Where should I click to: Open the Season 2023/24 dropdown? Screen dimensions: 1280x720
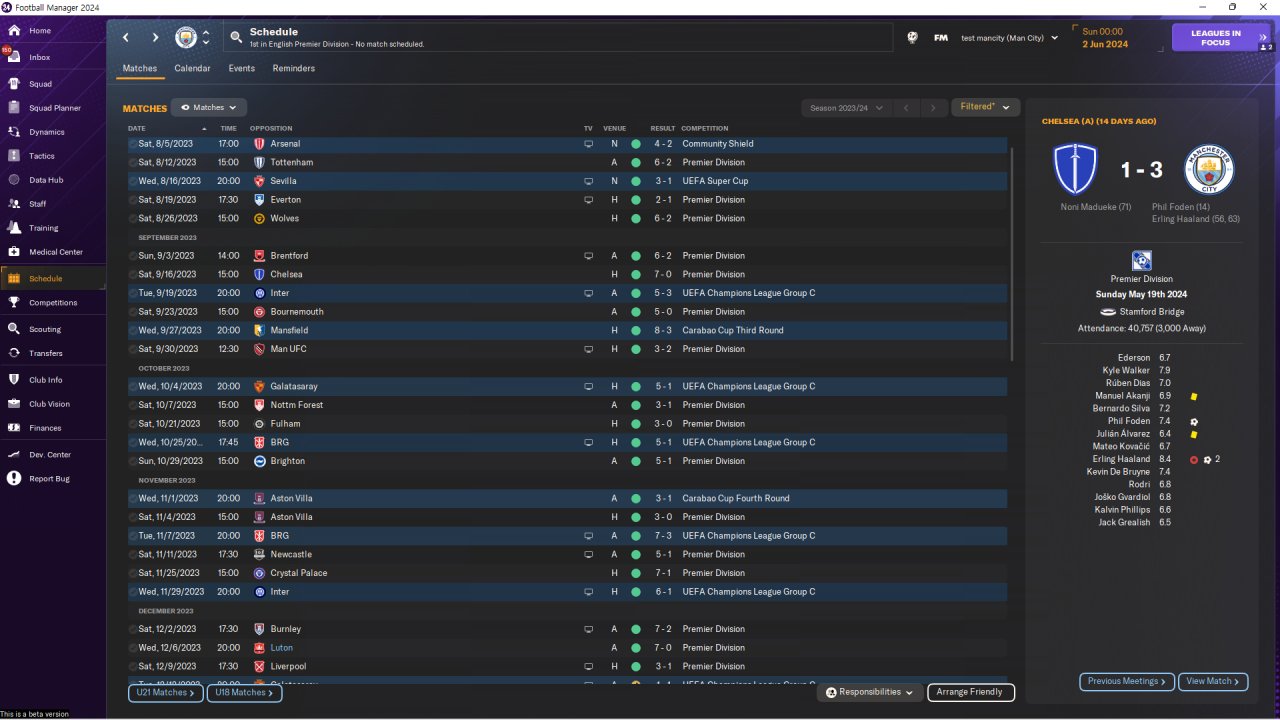click(x=845, y=107)
